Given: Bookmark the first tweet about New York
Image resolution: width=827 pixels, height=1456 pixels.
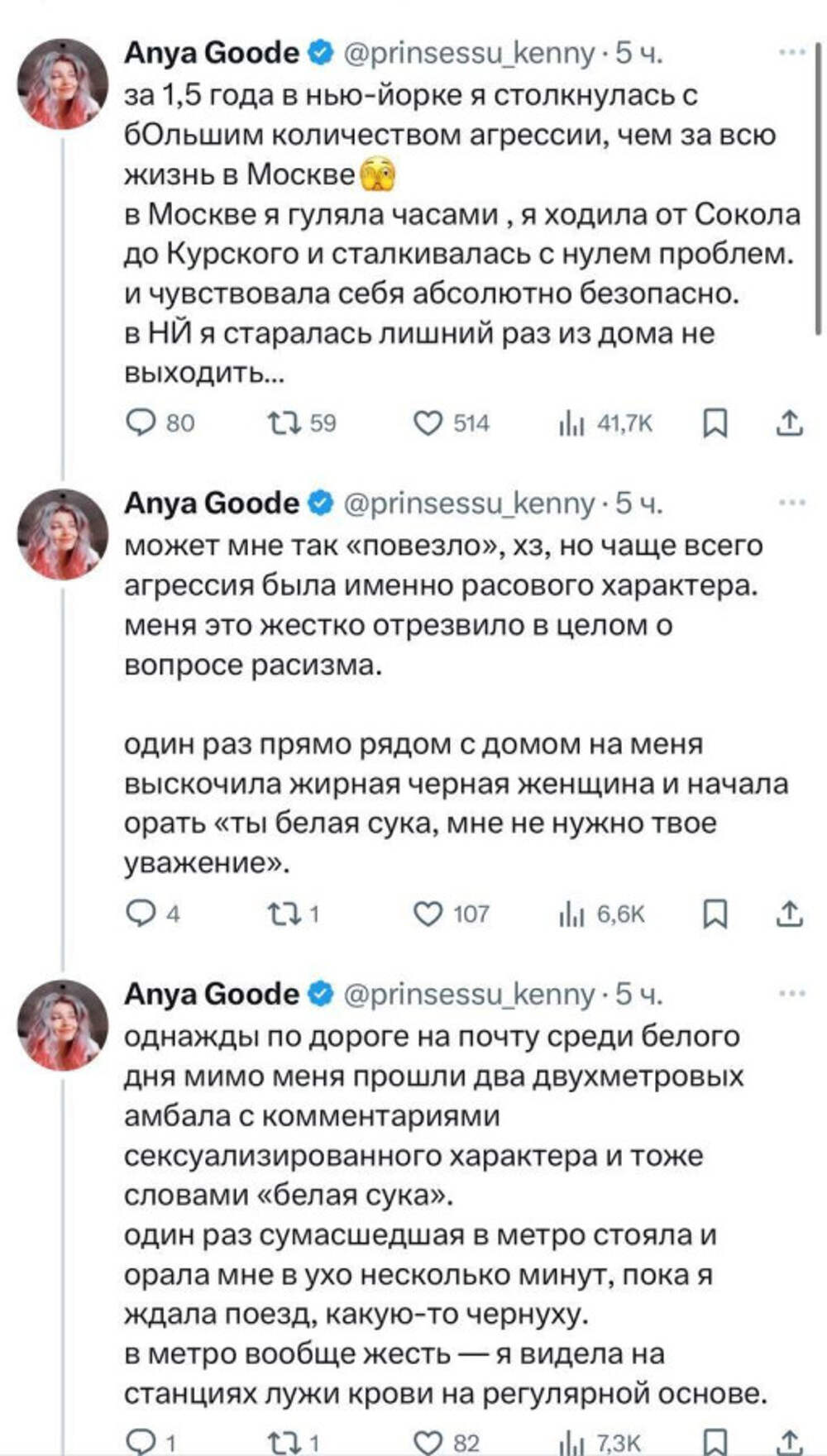Looking at the screenshot, I should (x=715, y=423).
